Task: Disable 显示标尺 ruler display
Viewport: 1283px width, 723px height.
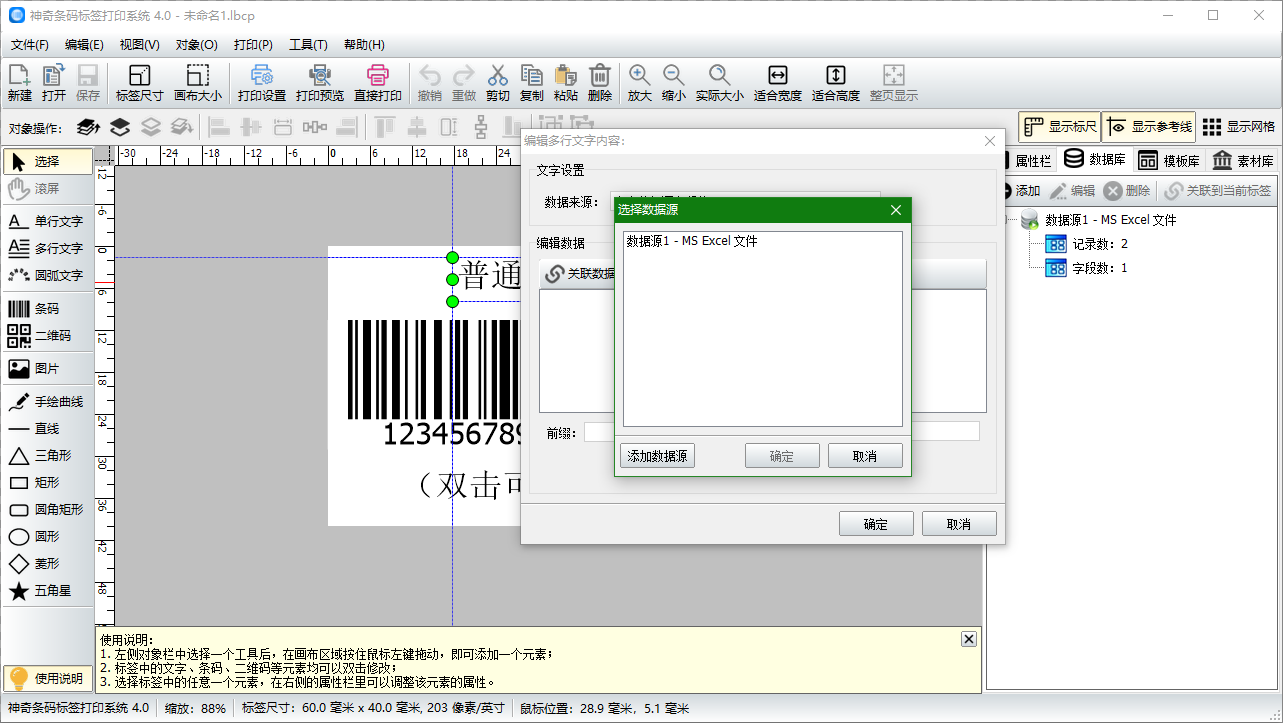Action: click(x=1060, y=127)
